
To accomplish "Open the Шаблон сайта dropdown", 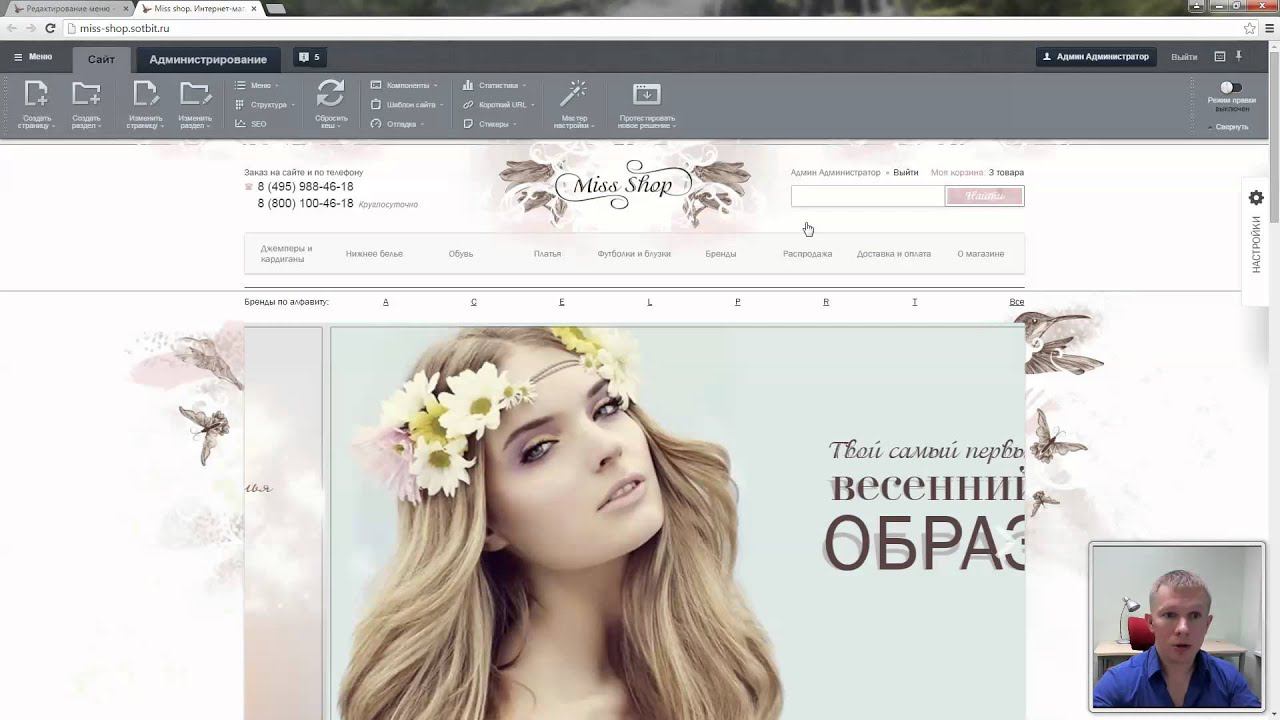I will point(407,104).
